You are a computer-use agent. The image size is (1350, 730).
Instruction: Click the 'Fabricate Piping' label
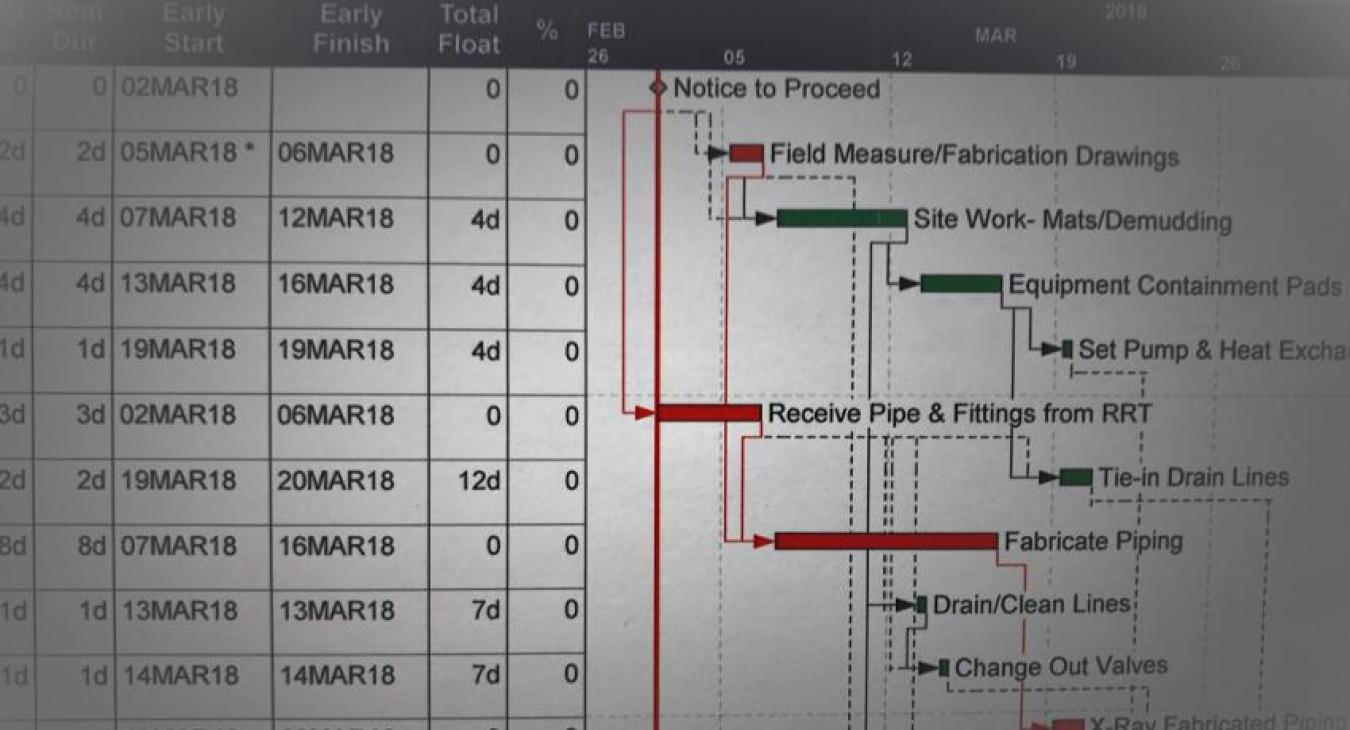[x=1093, y=541]
